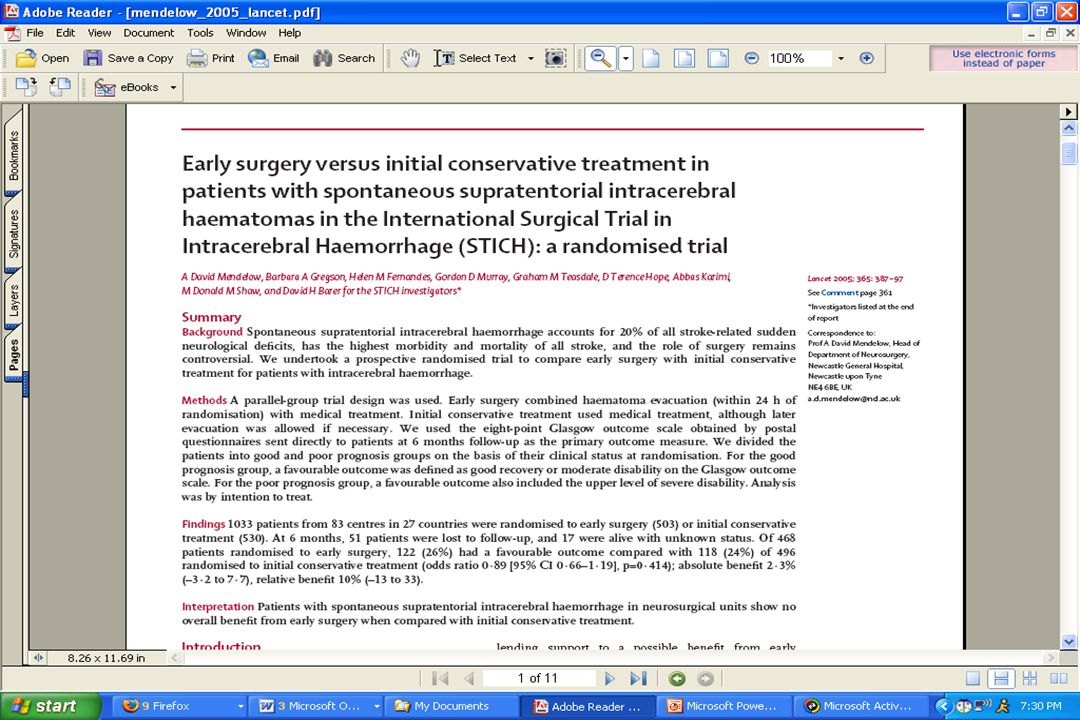
Task: Open the Bookmarks side tab
Action: pyautogui.click(x=13, y=153)
